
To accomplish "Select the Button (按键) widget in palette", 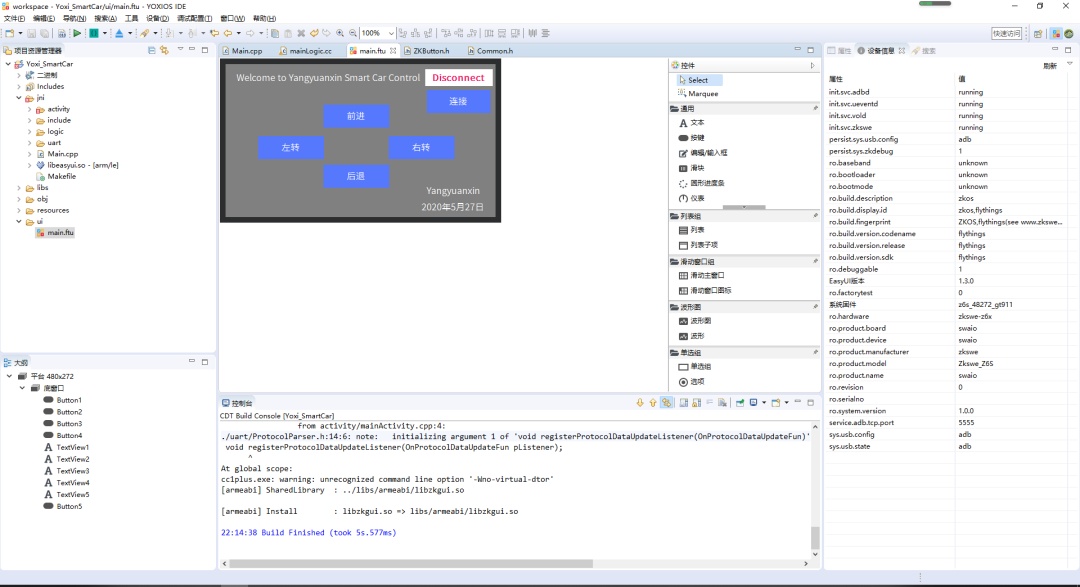I will click(x=692, y=138).
